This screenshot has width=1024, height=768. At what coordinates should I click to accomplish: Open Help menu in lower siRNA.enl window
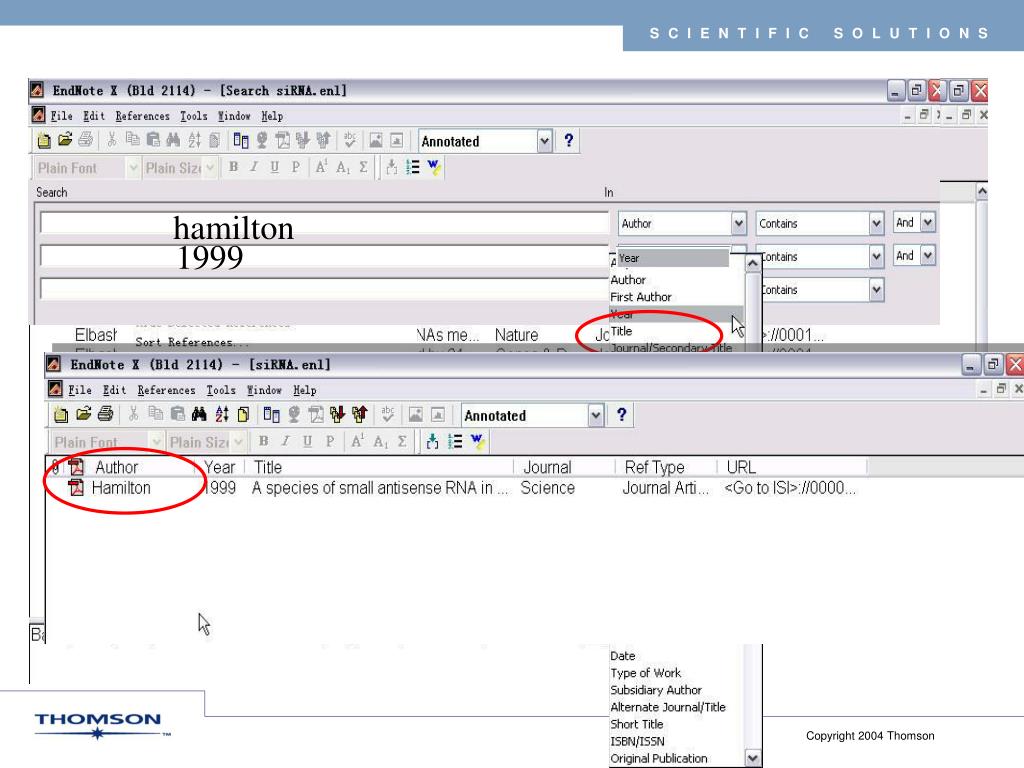click(x=305, y=390)
